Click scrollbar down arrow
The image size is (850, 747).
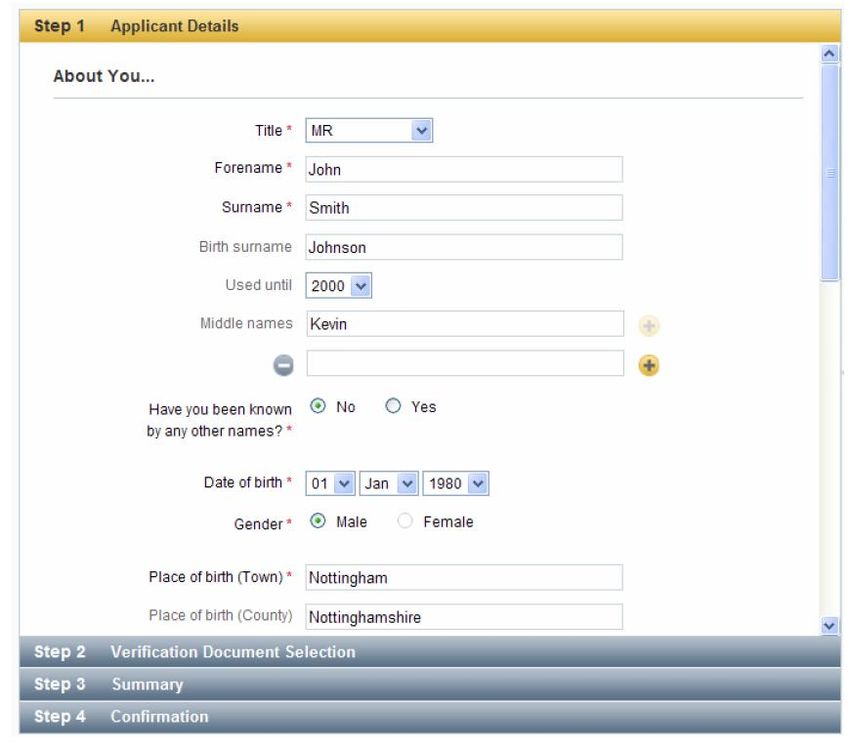(829, 626)
